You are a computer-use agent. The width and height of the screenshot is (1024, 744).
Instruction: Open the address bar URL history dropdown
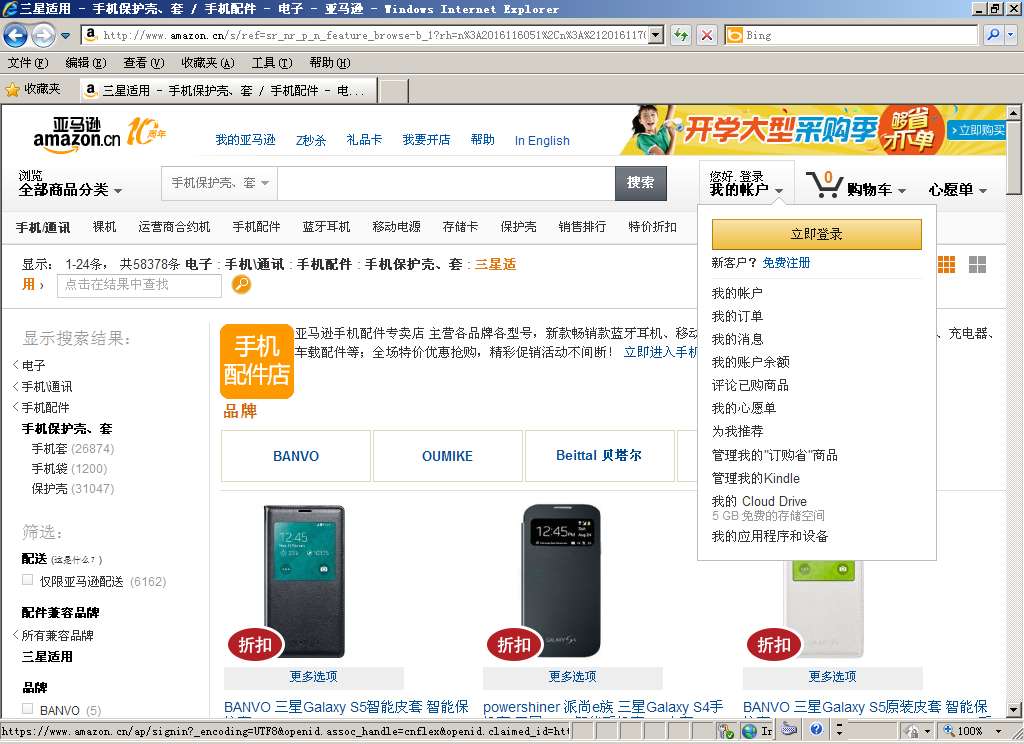[x=656, y=35]
